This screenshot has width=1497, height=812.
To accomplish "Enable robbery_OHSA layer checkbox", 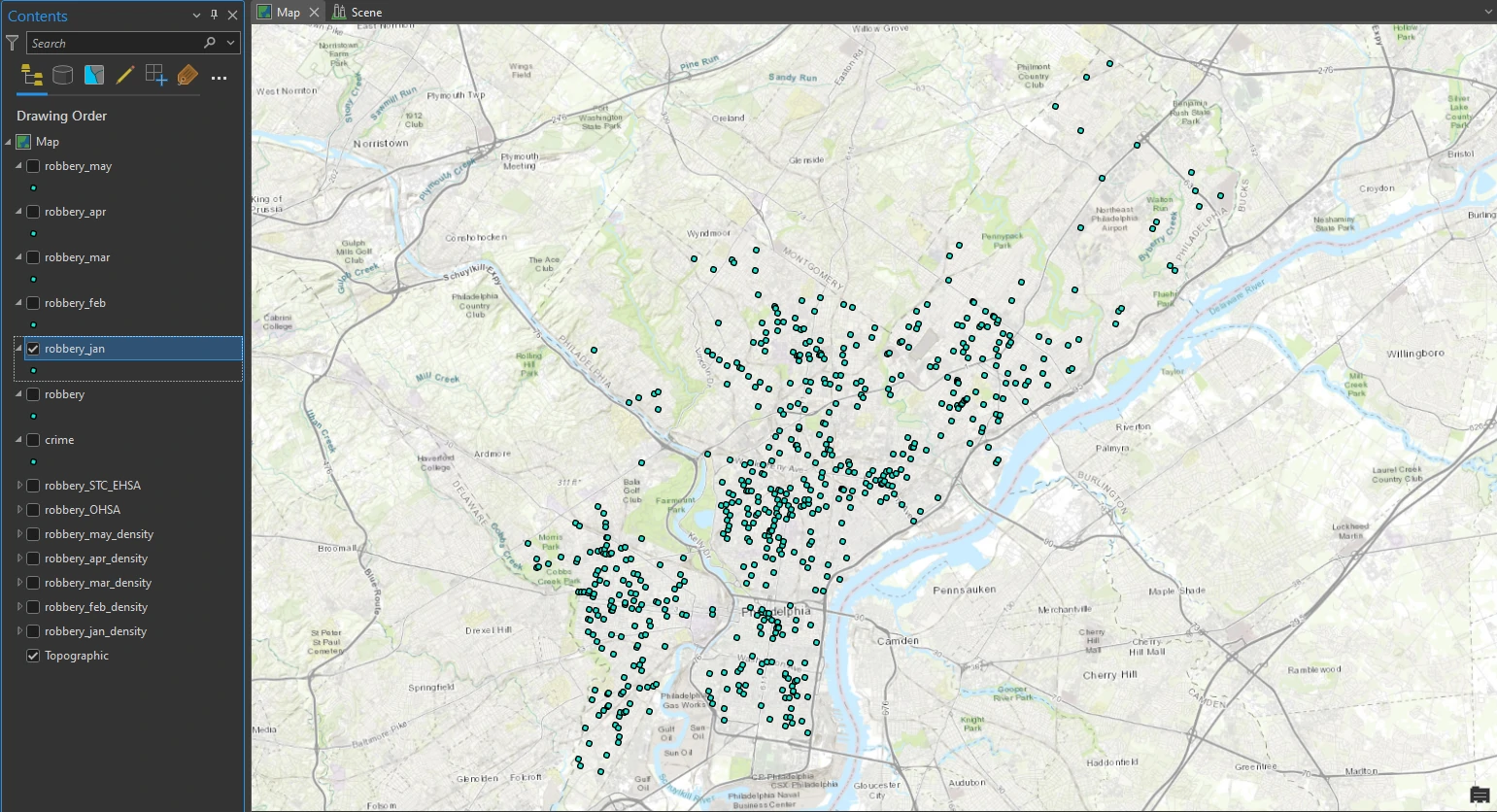I will click(x=33, y=510).
